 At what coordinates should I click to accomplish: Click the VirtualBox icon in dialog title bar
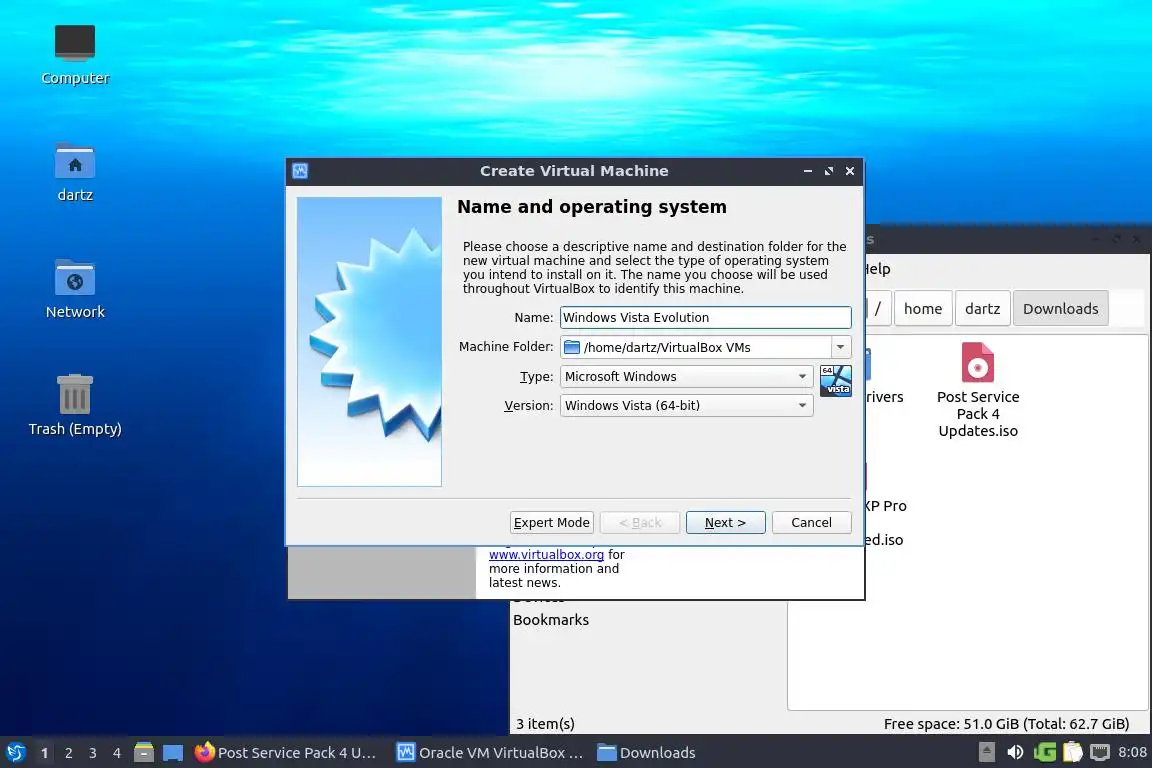coord(300,171)
